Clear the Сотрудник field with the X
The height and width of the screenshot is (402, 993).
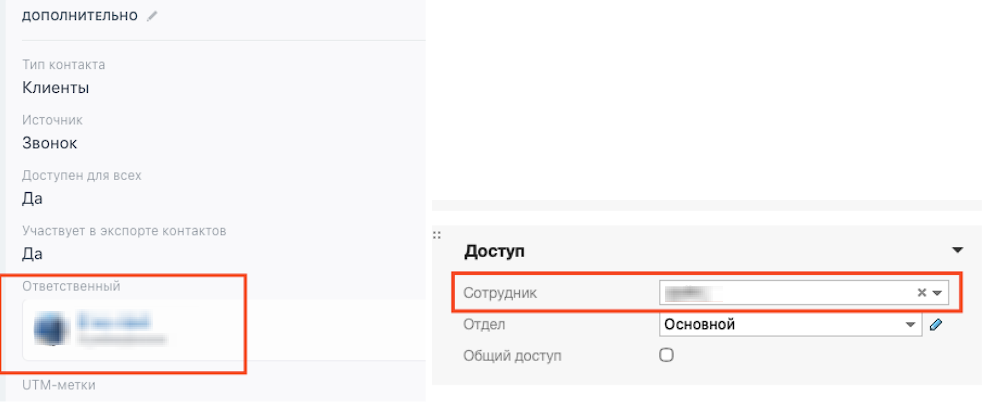tap(922, 293)
